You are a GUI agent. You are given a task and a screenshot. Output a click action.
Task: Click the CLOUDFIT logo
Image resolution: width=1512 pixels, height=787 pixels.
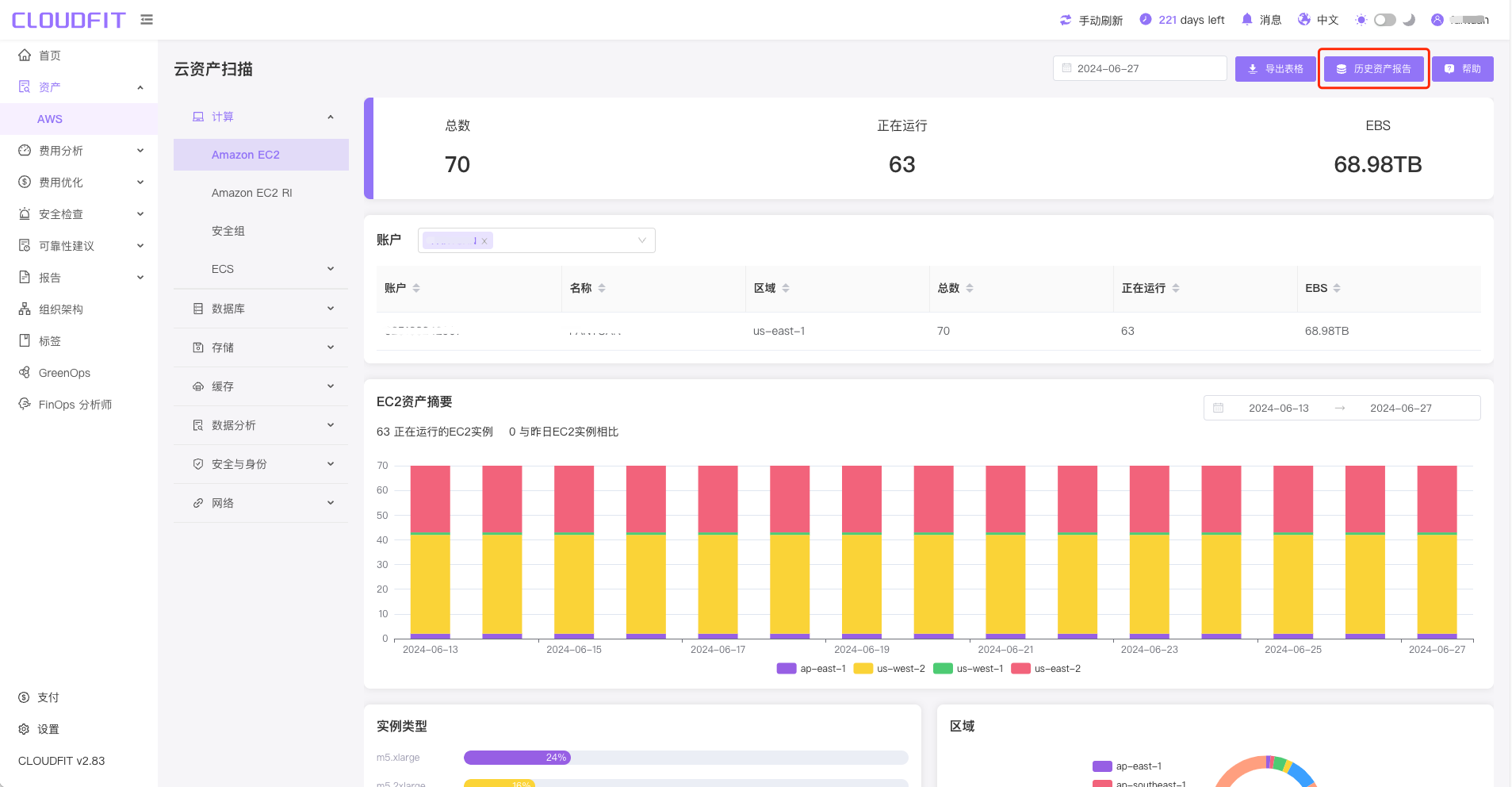click(69, 20)
